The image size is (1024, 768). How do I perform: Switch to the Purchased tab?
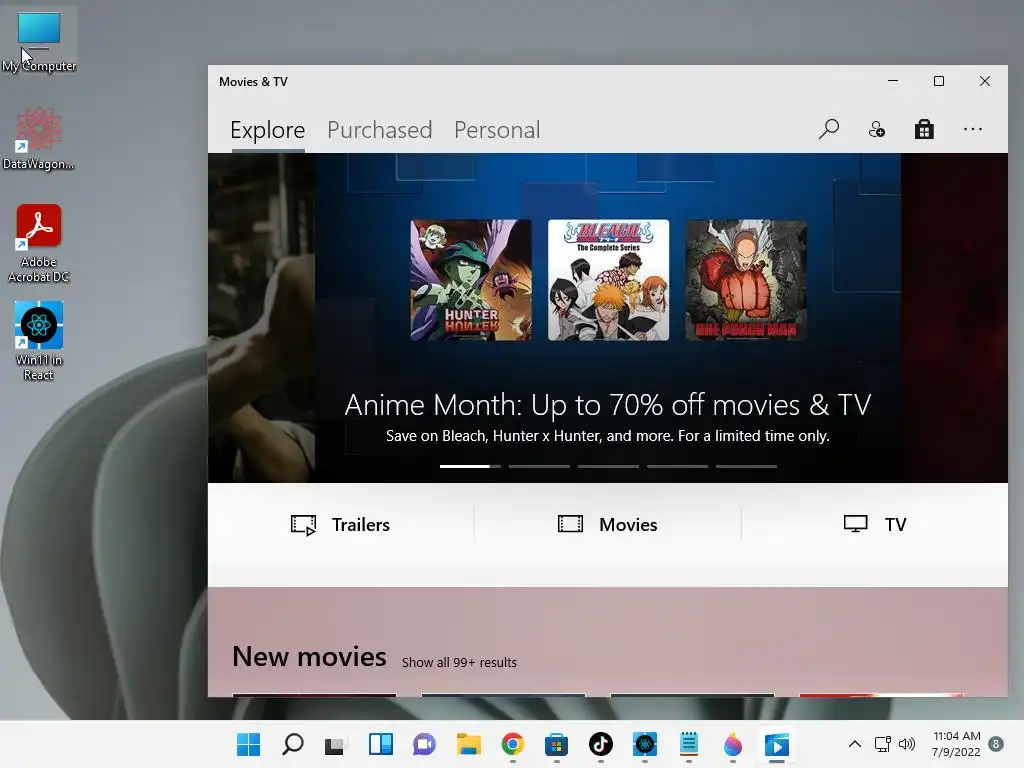(x=379, y=130)
